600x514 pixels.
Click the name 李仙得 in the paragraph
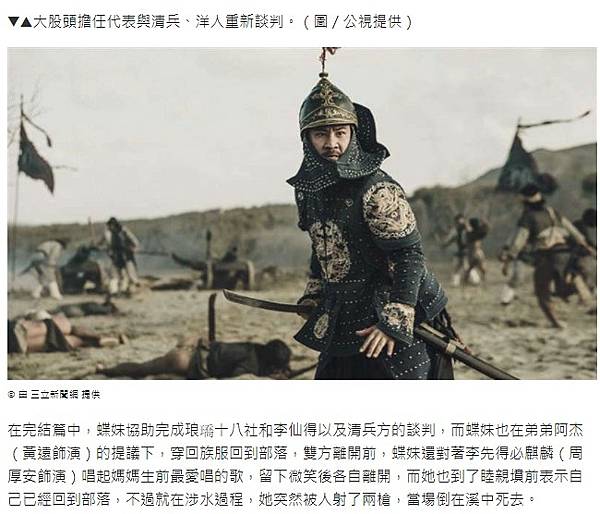point(296,431)
